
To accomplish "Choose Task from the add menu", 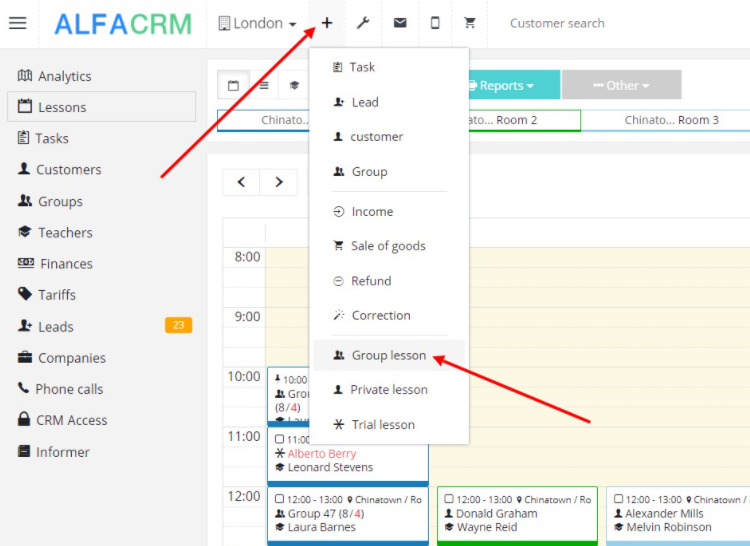I will (389, 67).
